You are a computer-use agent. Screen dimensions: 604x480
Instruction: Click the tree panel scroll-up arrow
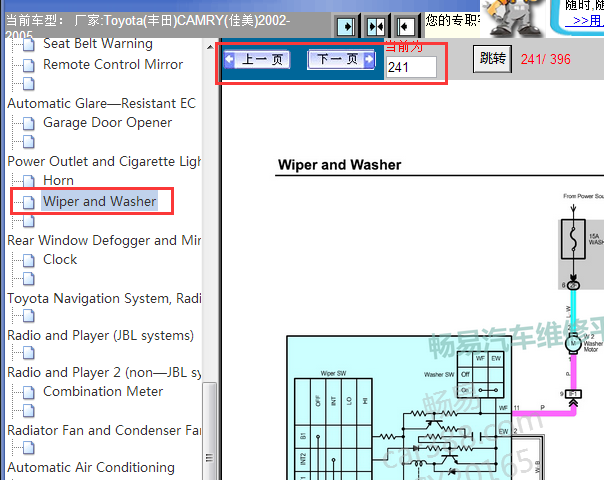(210, 47)
